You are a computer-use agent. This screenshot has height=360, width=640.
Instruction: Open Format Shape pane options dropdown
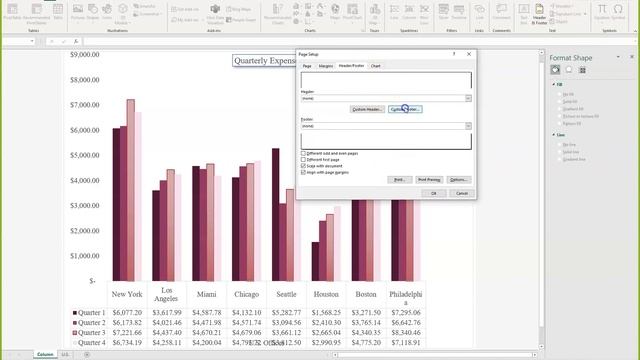618,57
